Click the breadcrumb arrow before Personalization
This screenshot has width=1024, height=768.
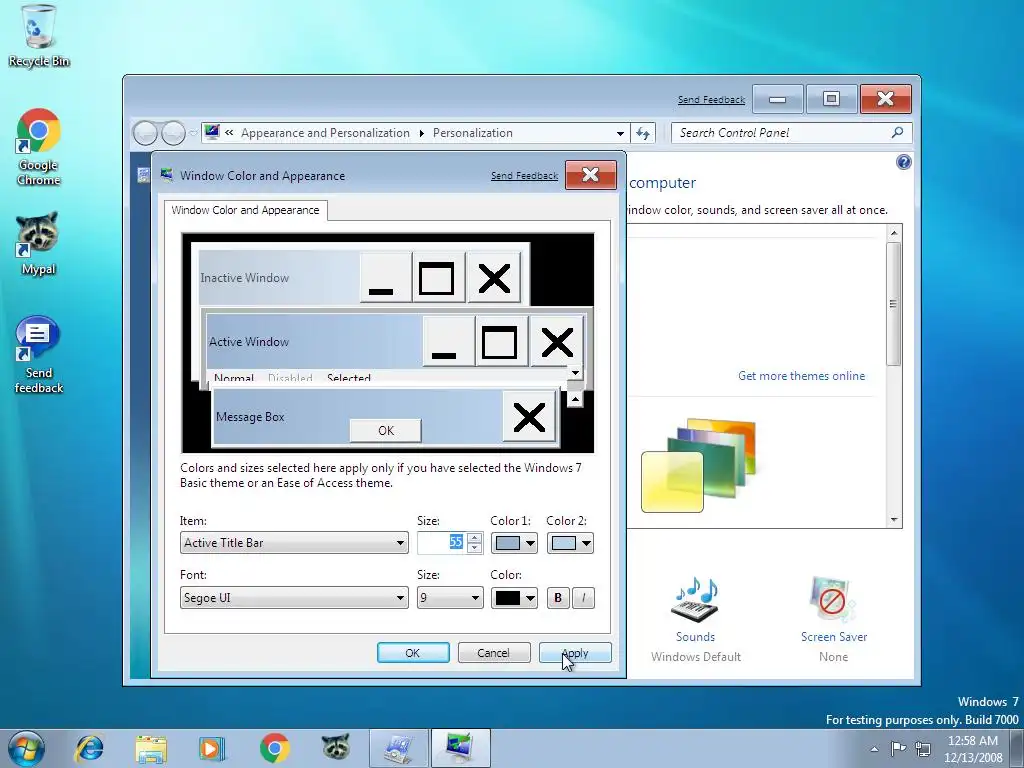coord(421,133)
